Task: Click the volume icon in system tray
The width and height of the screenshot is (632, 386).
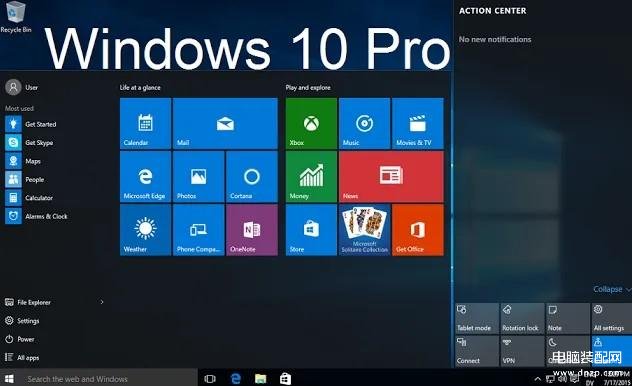Action: pyautogui.click(x=563, y=378)
